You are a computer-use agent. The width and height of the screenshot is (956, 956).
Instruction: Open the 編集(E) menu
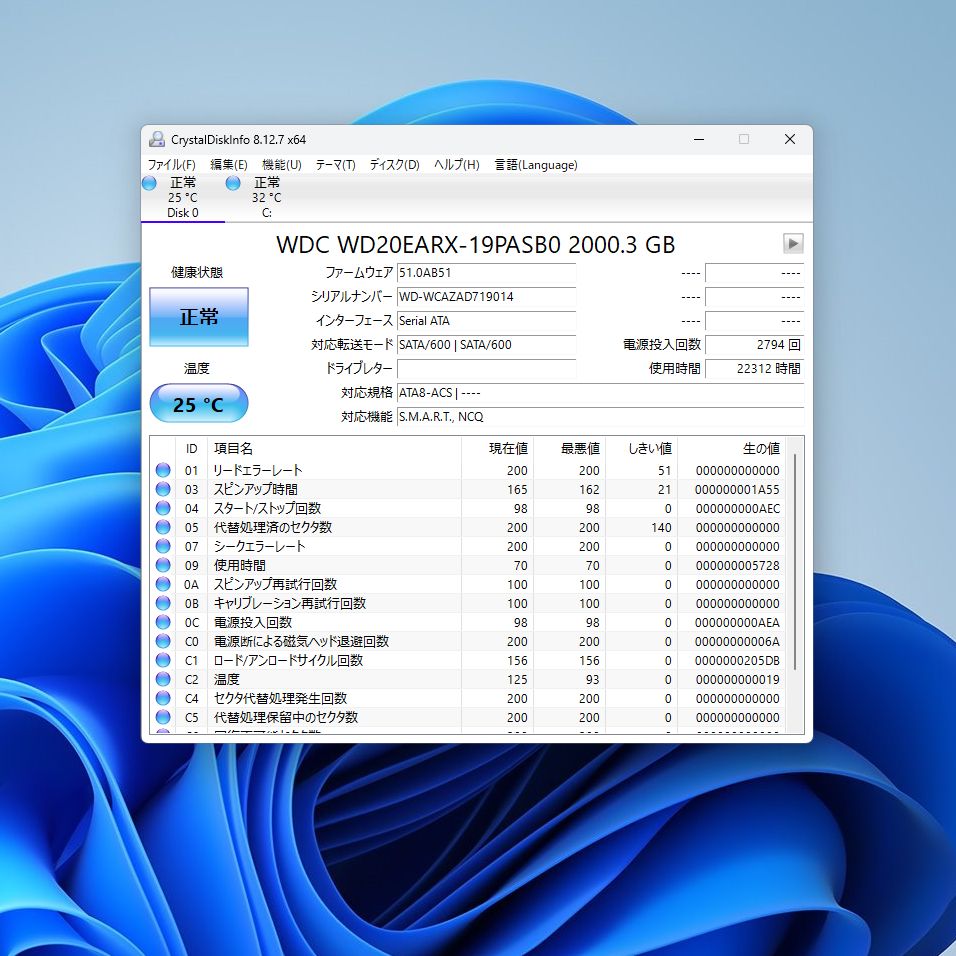229,165
